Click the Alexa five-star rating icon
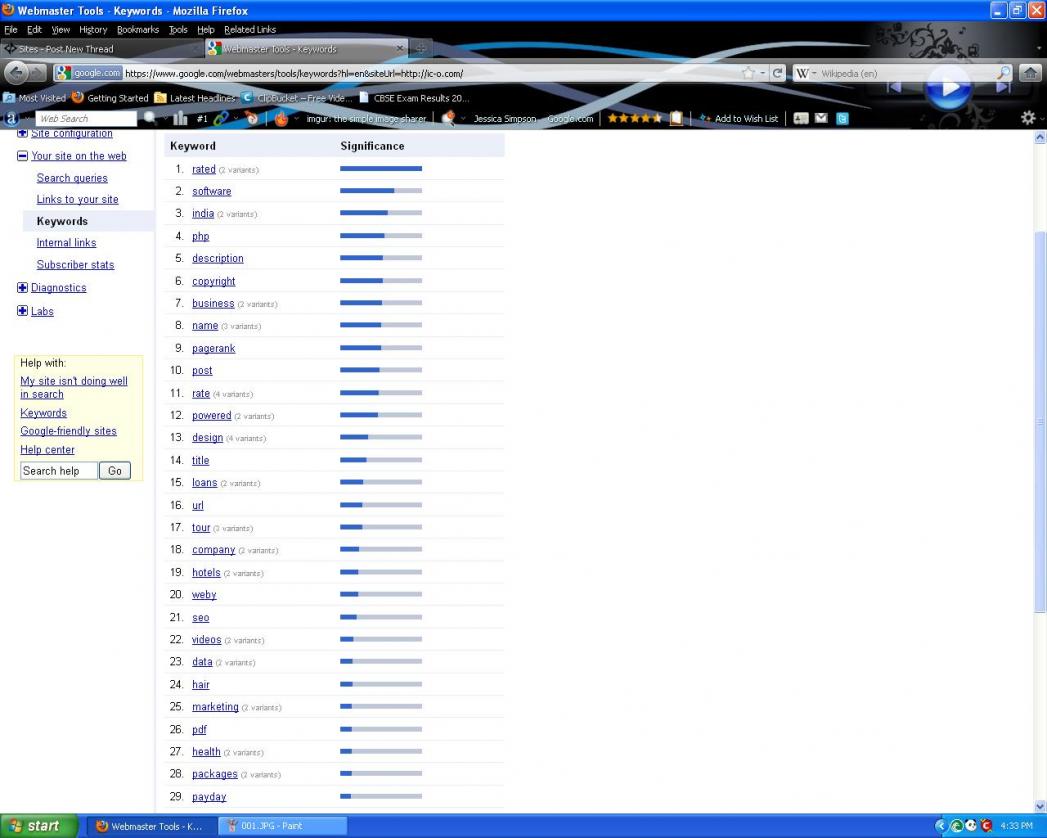Viewport: 1047px width, 838px height. click(x=634, y=118)
